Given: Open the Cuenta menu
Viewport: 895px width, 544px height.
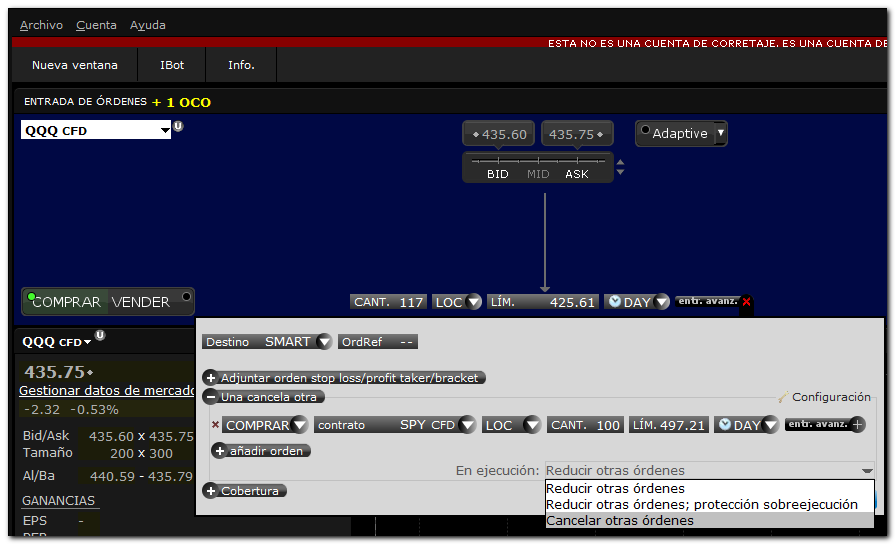Looking at the screenshot, I should (x=96, y=25).
